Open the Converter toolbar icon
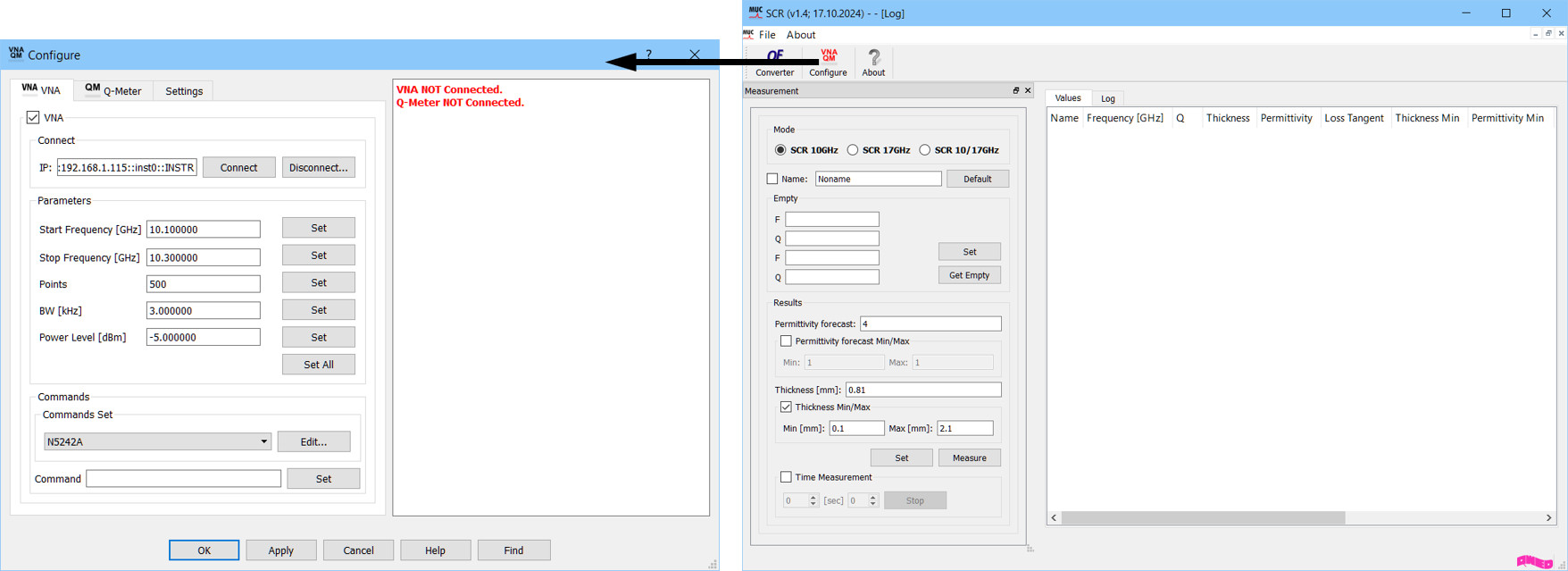 (774, 63)
